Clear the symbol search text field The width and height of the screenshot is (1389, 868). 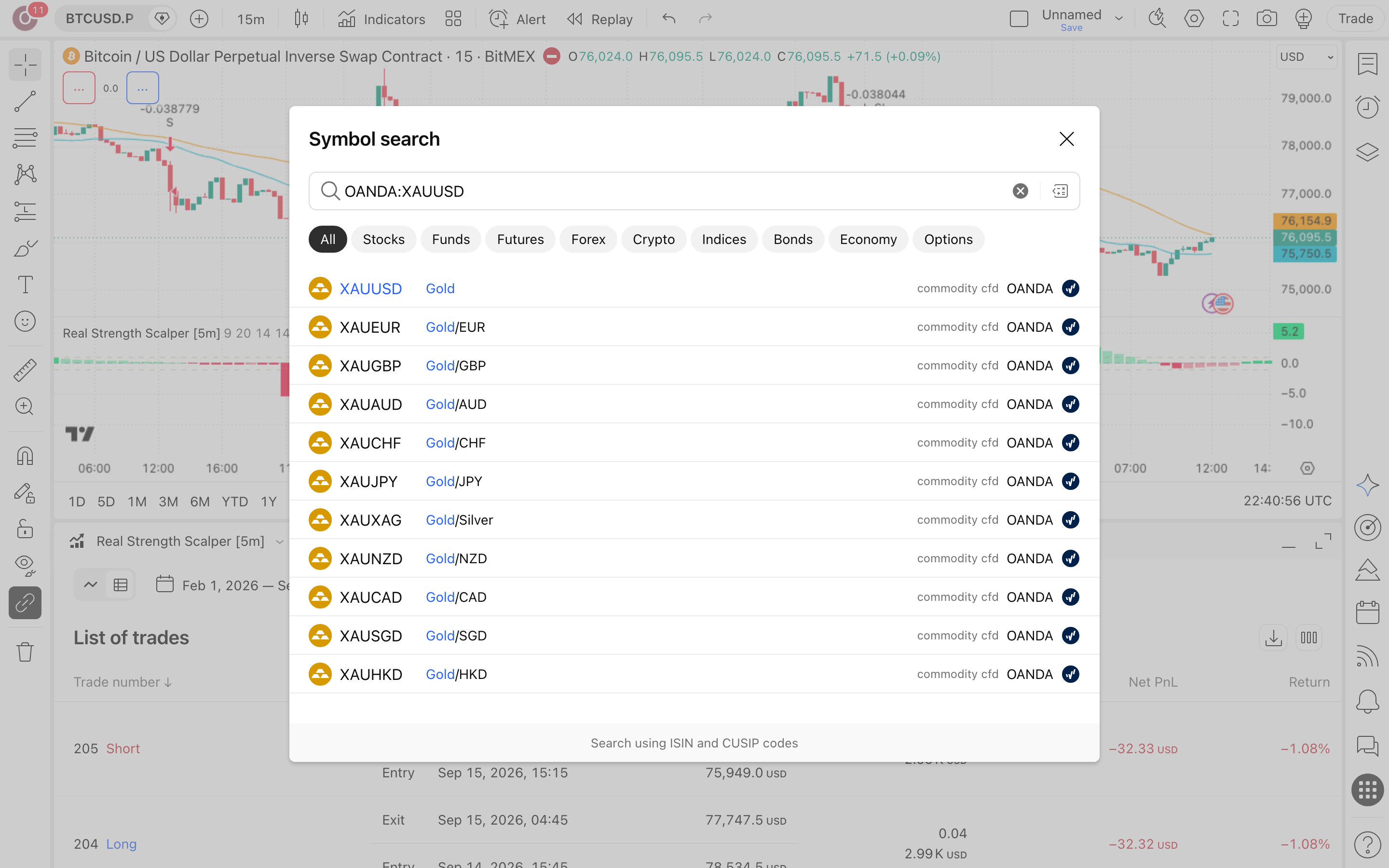(1020, 191)
